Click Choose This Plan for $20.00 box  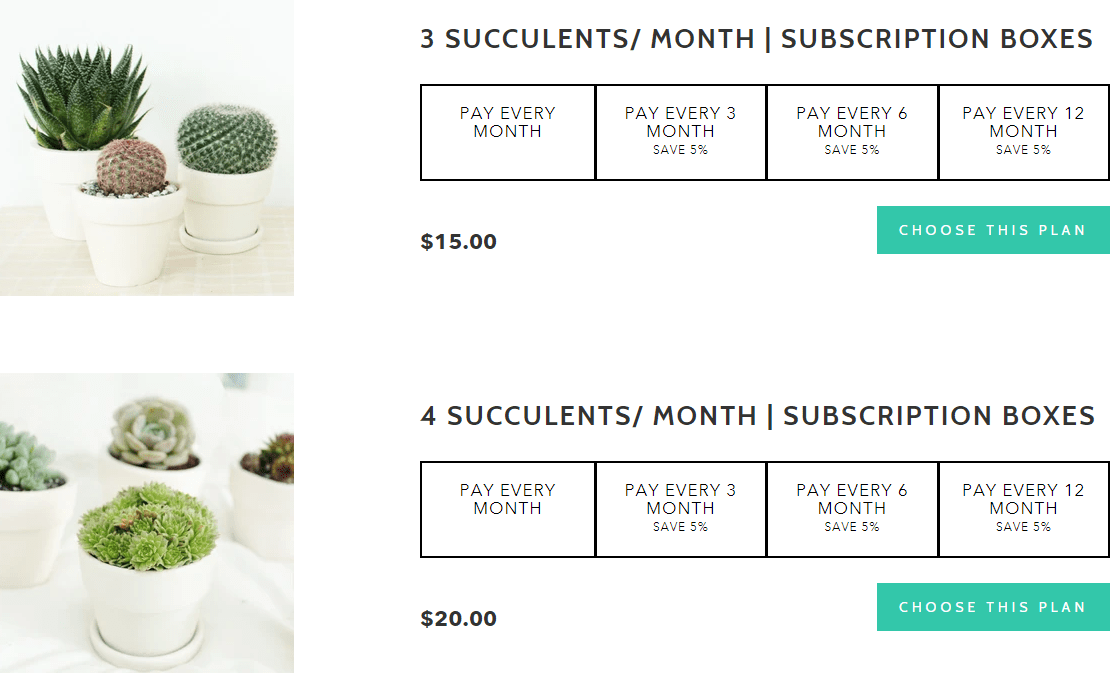coord(992,607)
